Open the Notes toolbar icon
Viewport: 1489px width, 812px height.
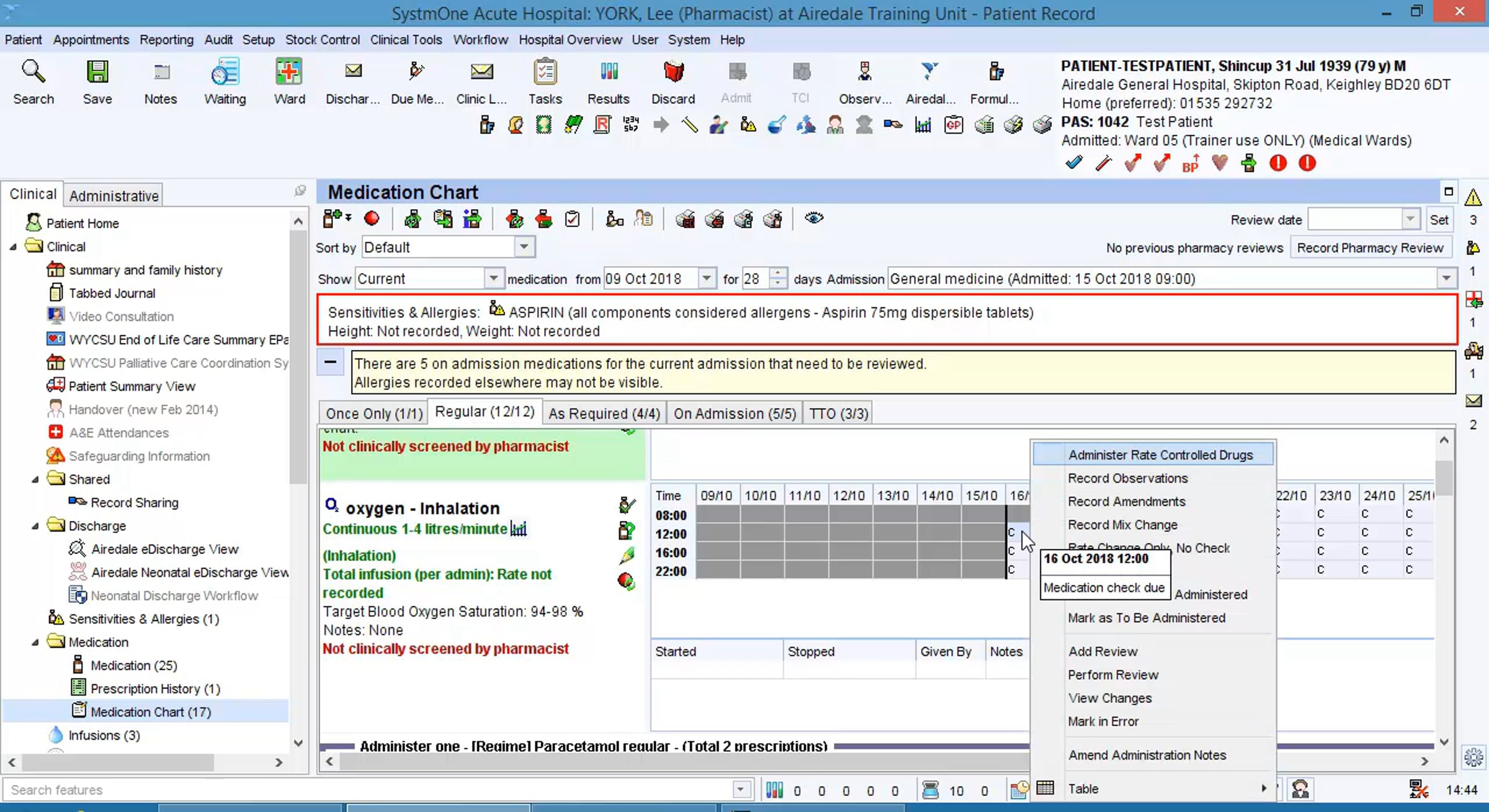pyautogui.click(x=161, y=82)
